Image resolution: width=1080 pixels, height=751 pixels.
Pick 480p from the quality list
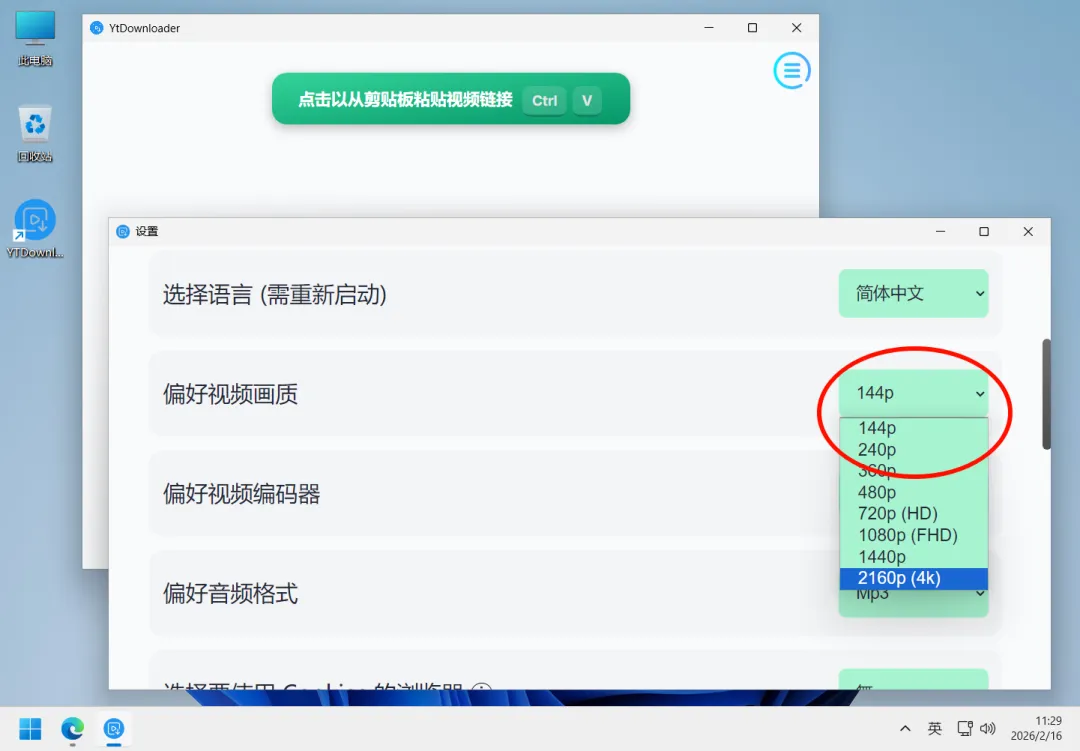[x=877, y=492]
